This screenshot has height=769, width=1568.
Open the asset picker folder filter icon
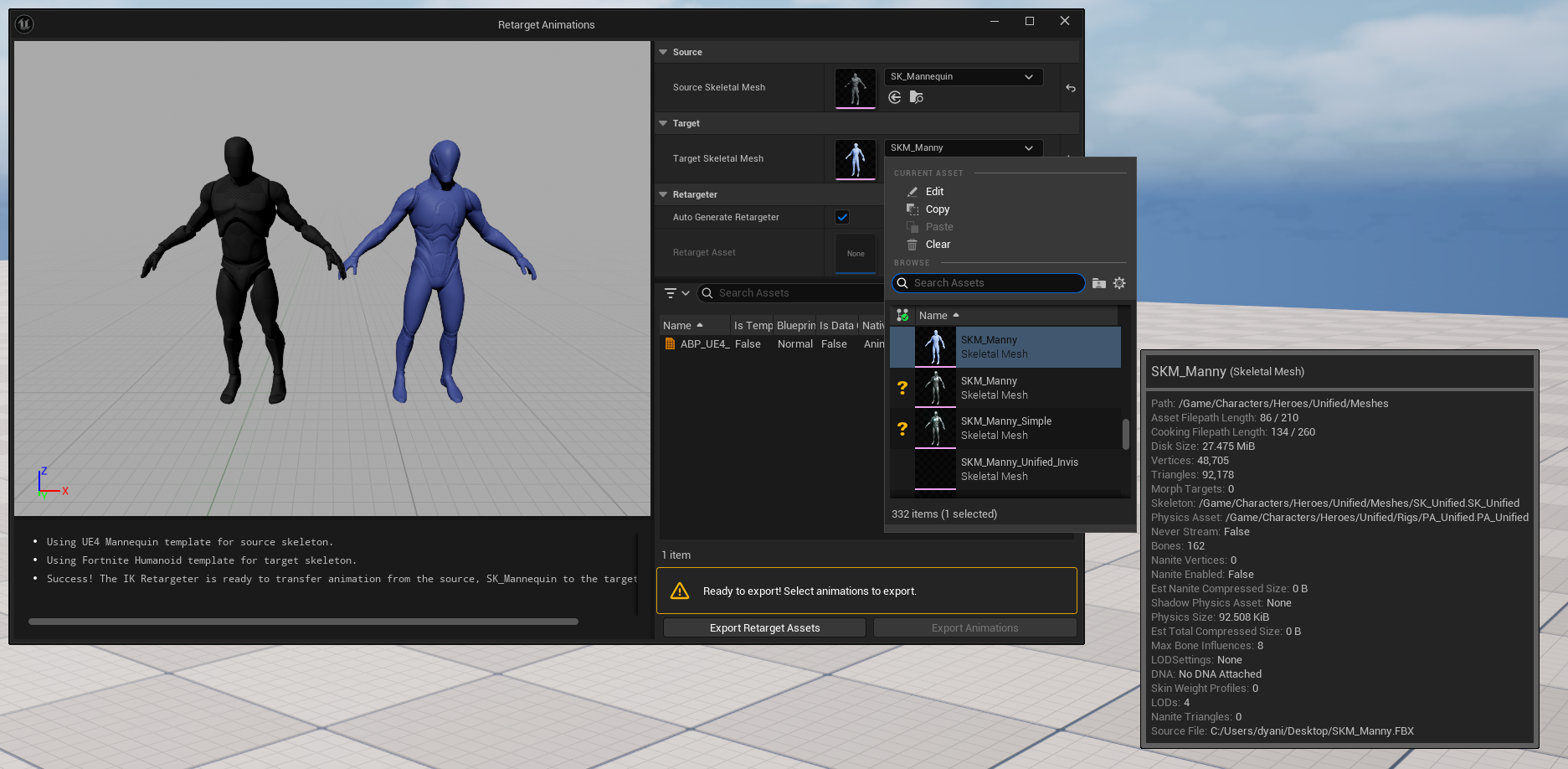(x=1099, y=284)
